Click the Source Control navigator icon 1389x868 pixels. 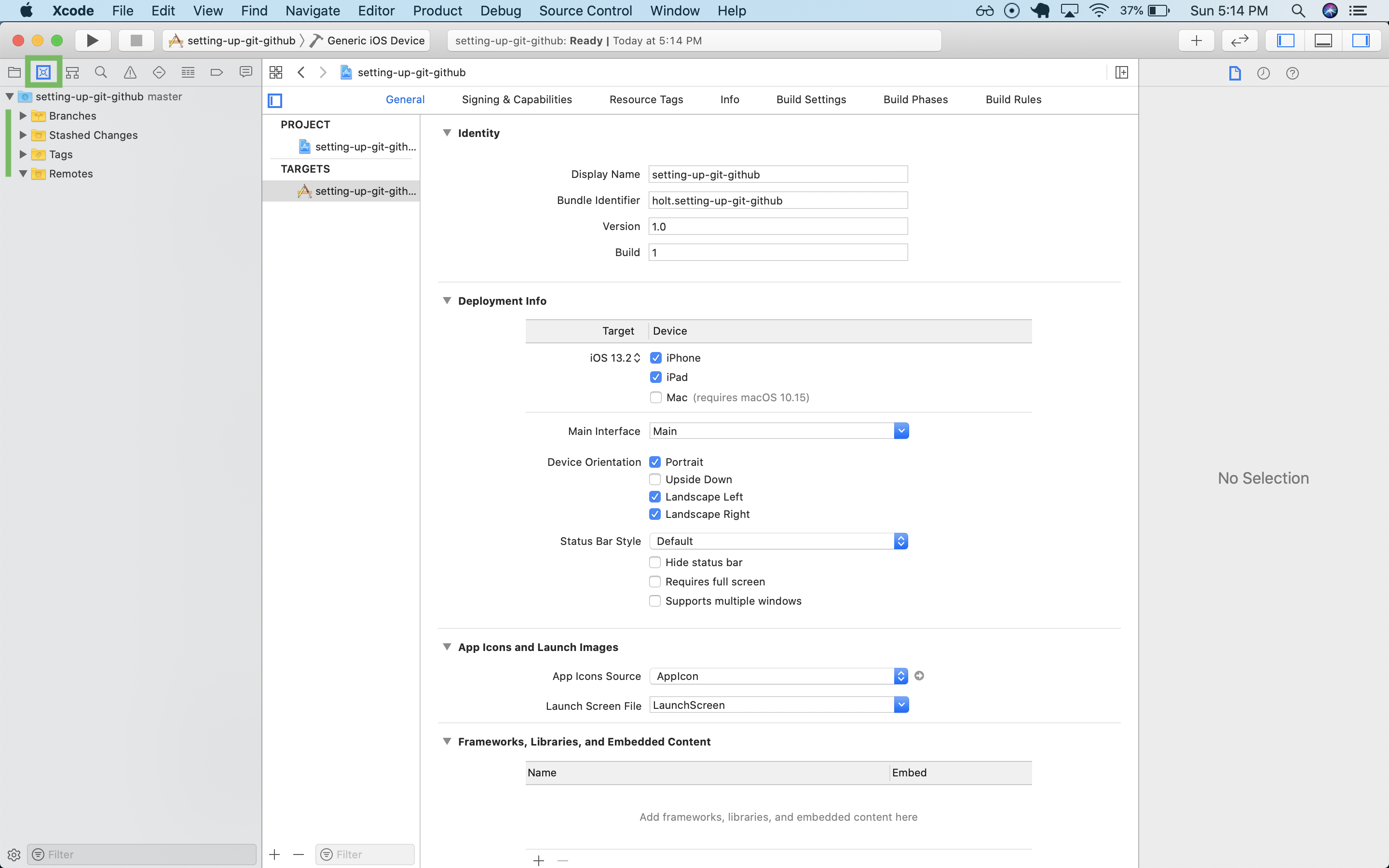(43, 71)
